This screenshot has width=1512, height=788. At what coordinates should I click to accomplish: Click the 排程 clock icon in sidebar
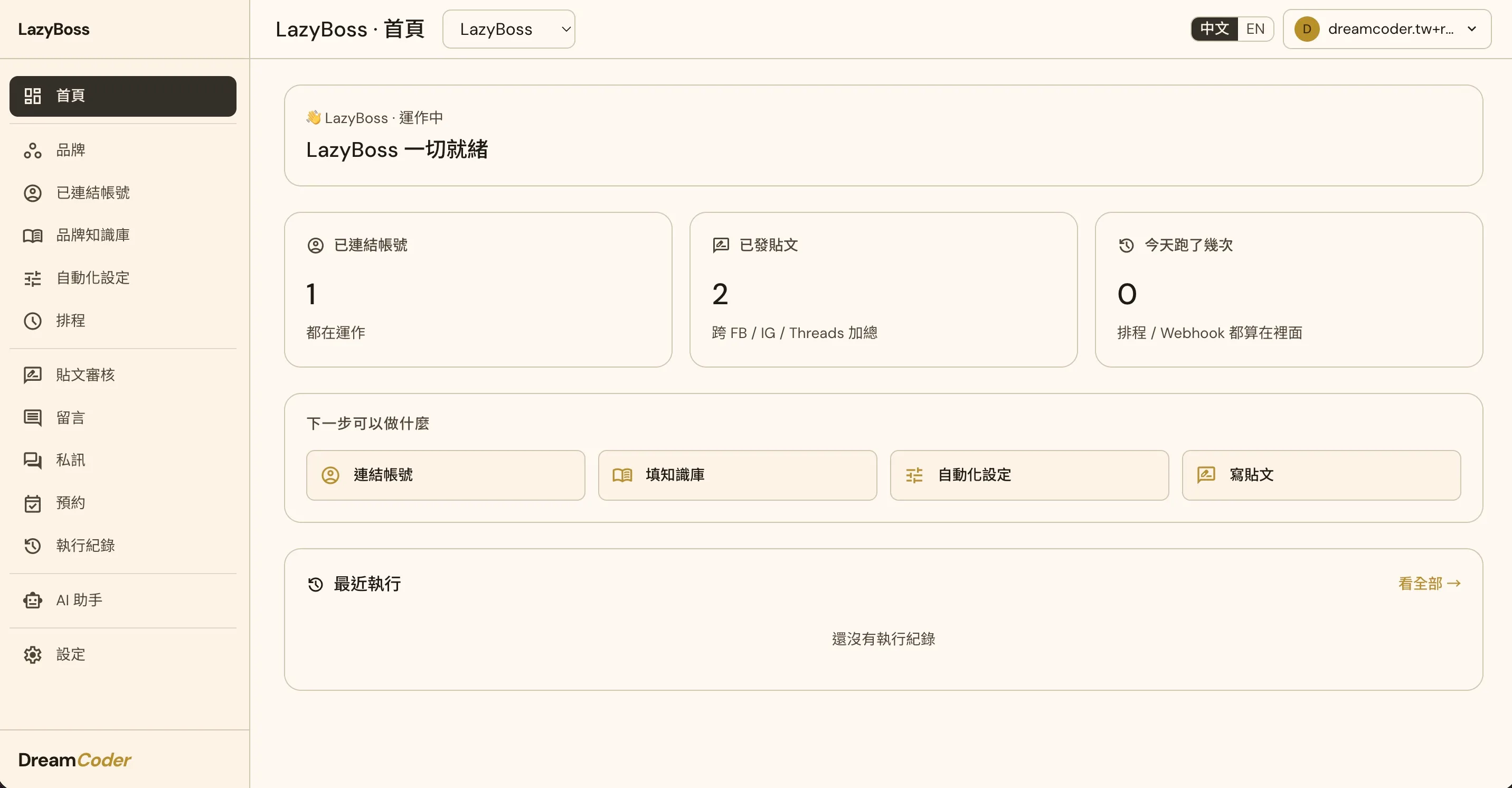click(x=32, y=321)
